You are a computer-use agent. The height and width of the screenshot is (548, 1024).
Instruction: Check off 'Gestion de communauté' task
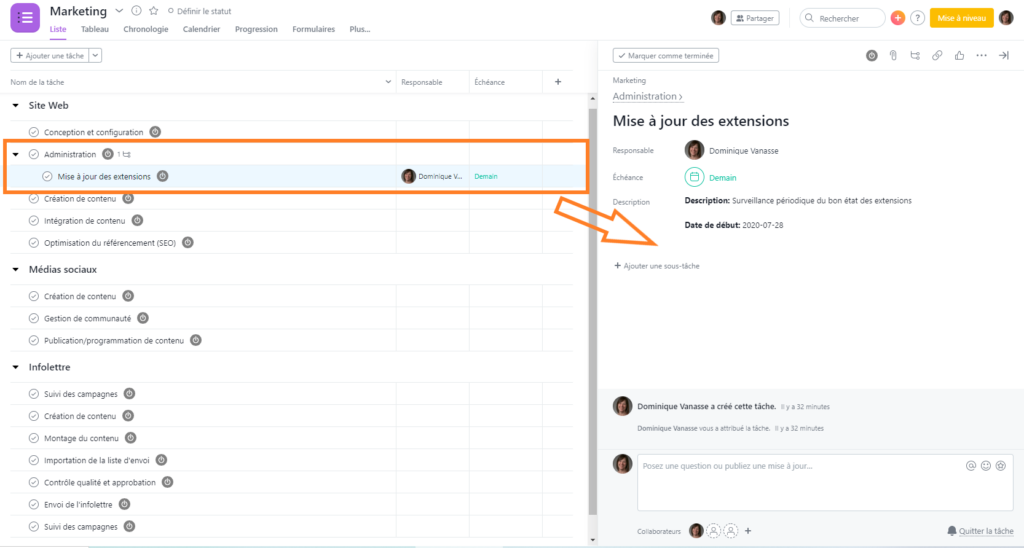(x=34, y=318)
